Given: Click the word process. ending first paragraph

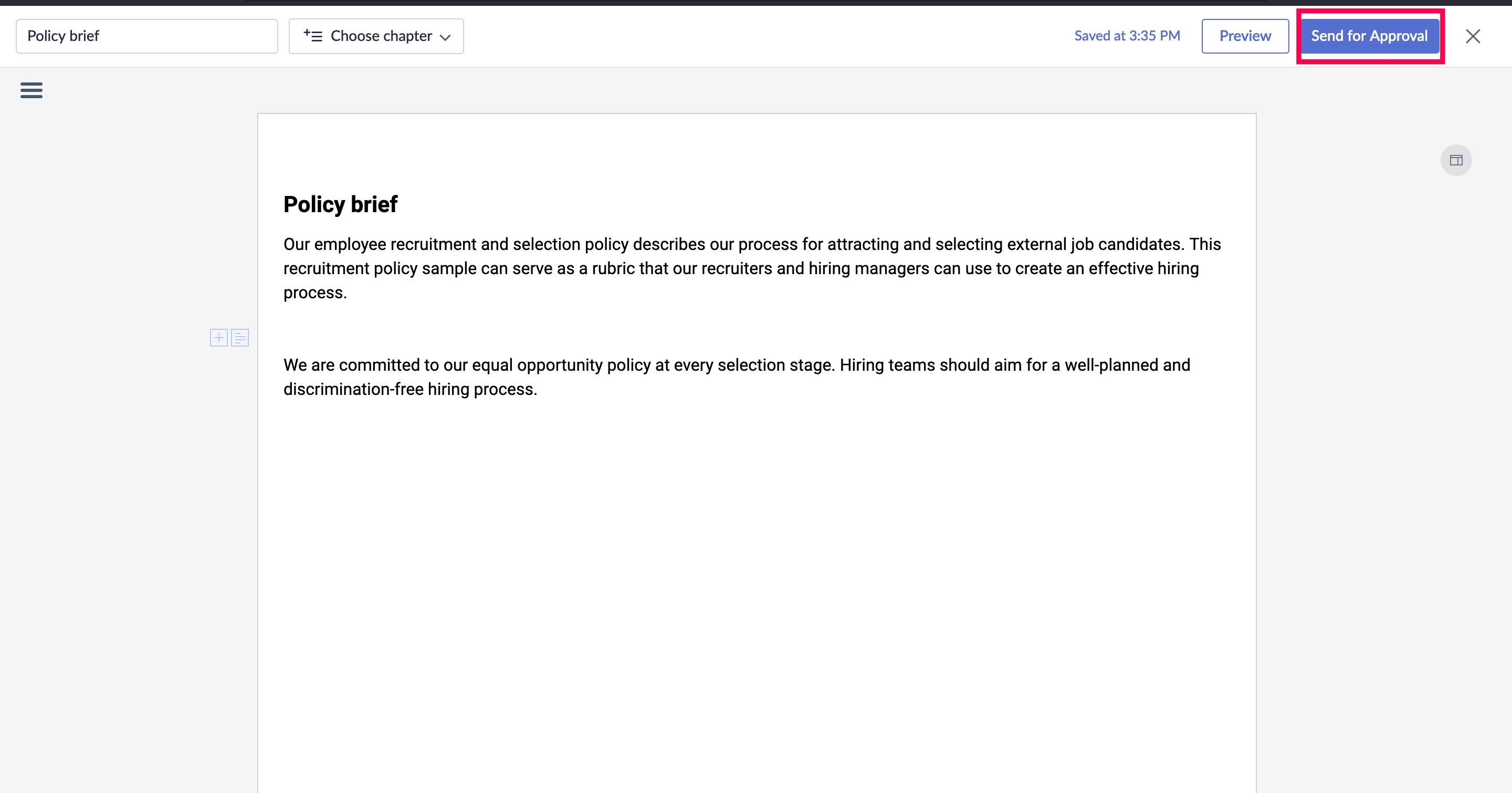Looking at the screenshot, I should [x=314, y=293].
